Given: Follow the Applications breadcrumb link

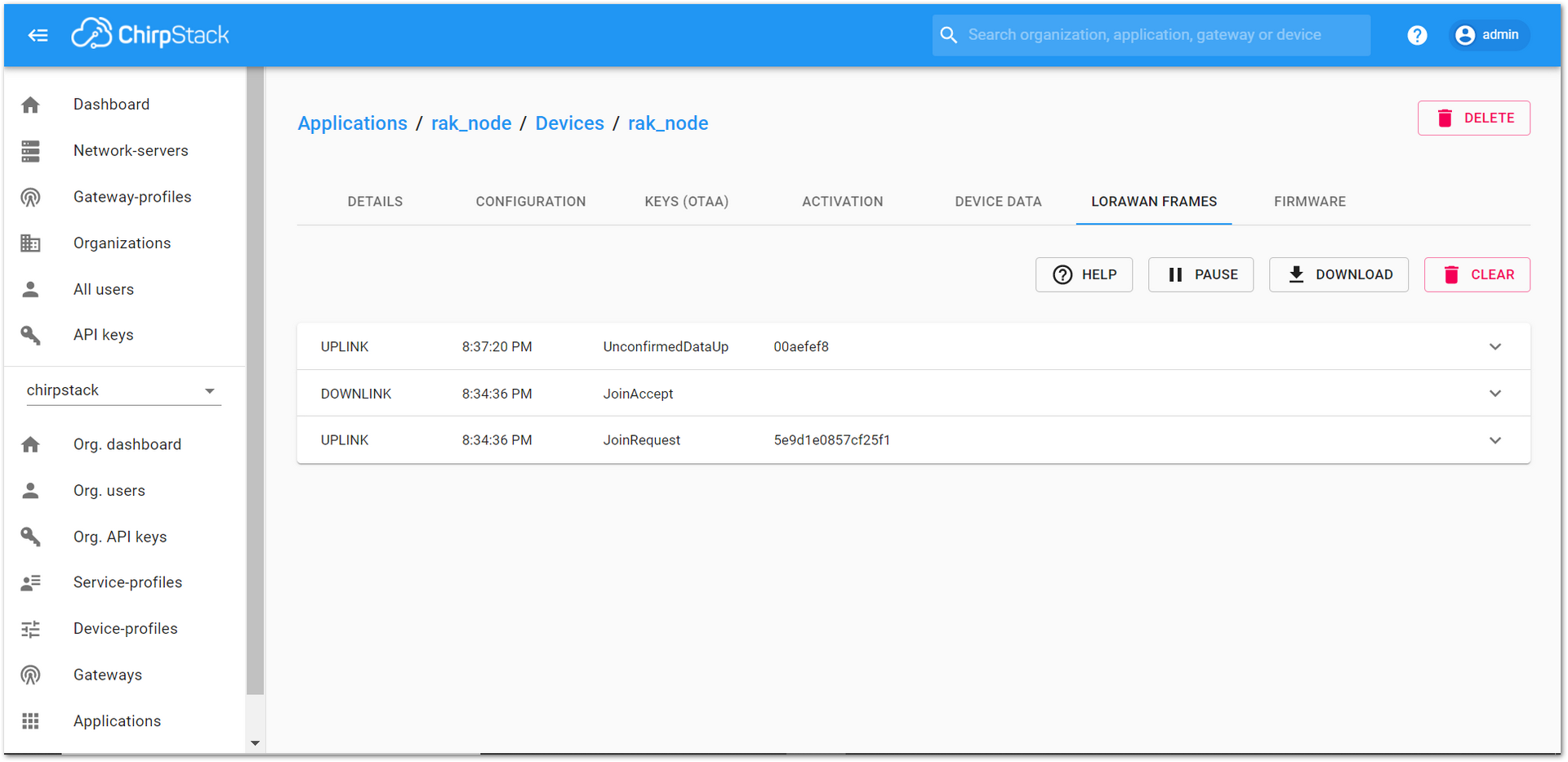Looking at the screenshot, I should pos(352,123).
